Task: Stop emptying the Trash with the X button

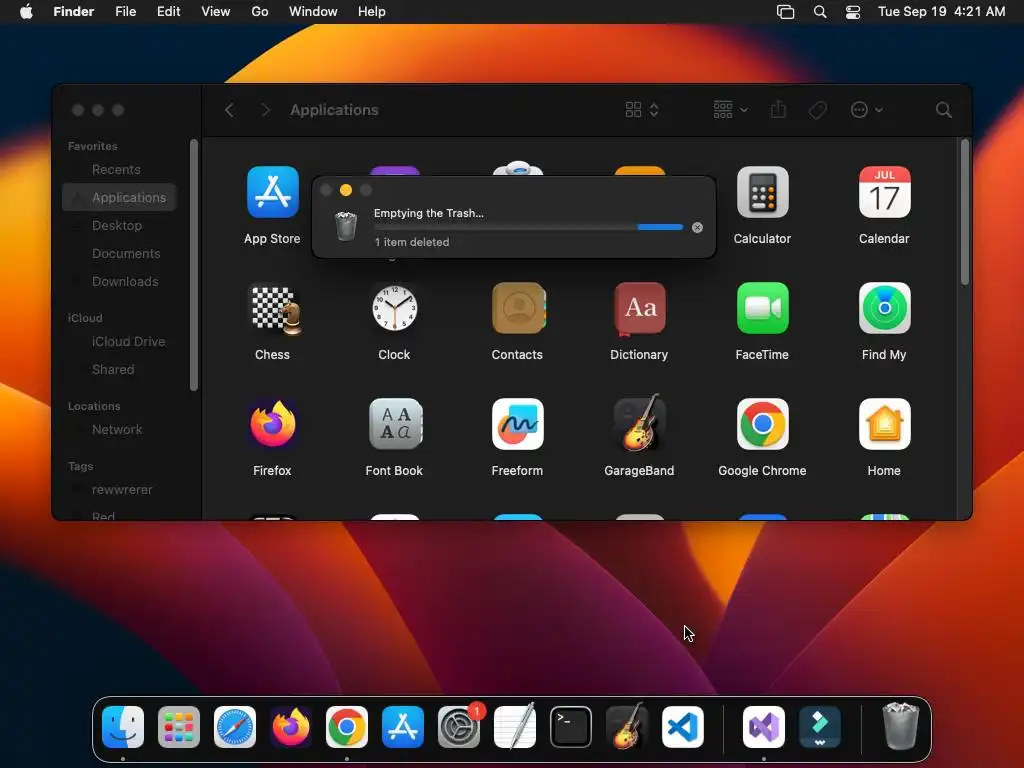Action: (697, 227)
